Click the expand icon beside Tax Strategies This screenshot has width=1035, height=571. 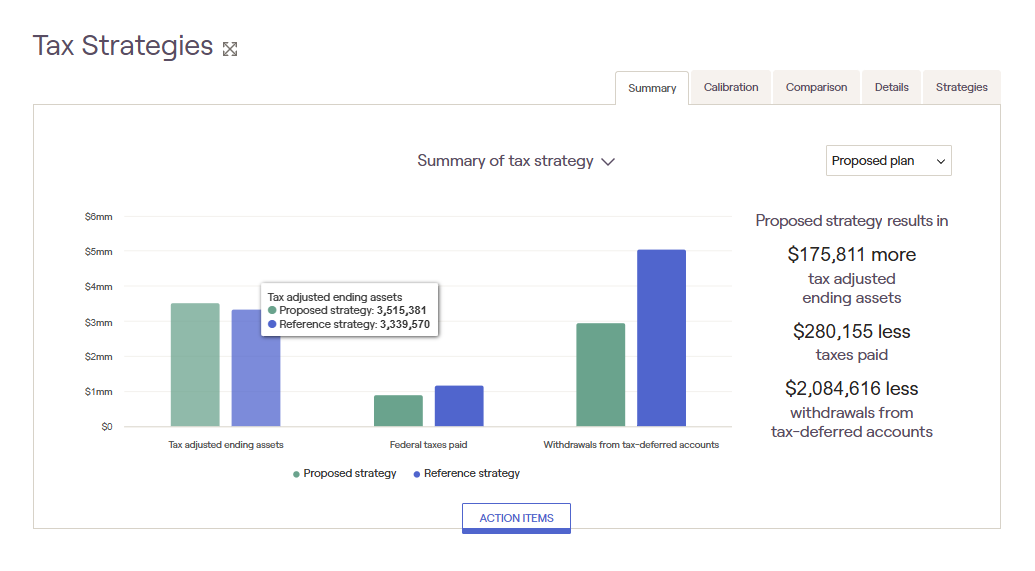point(230,49)
